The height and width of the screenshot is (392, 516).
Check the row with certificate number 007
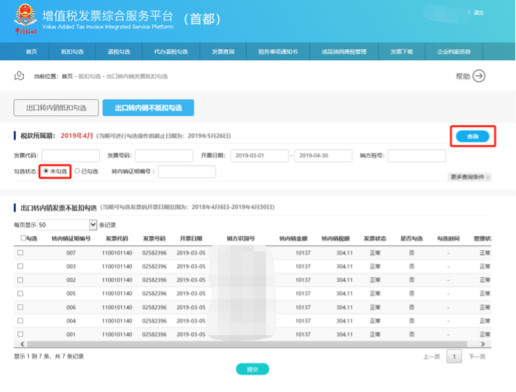click(20, 253)
